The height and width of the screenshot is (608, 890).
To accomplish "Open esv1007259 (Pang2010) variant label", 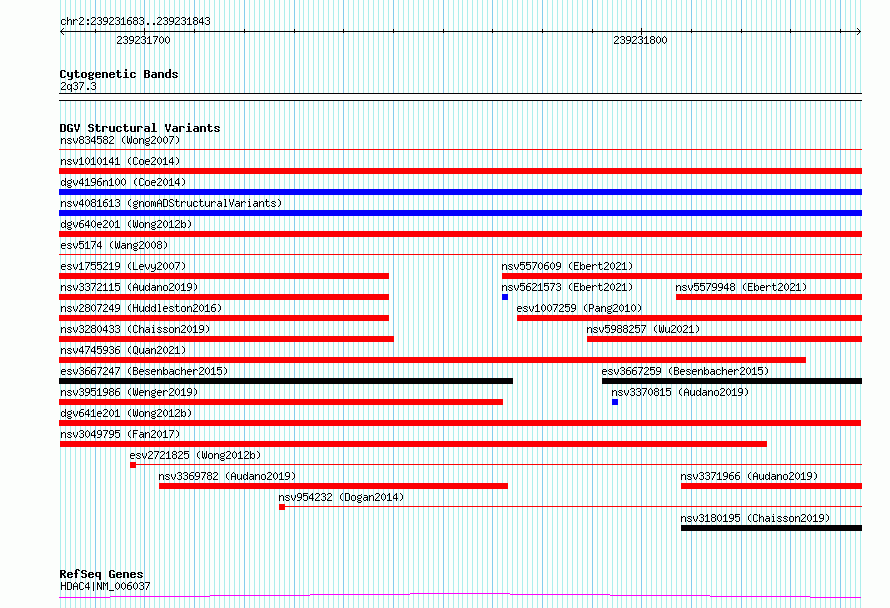I will [x=579, y=308].
